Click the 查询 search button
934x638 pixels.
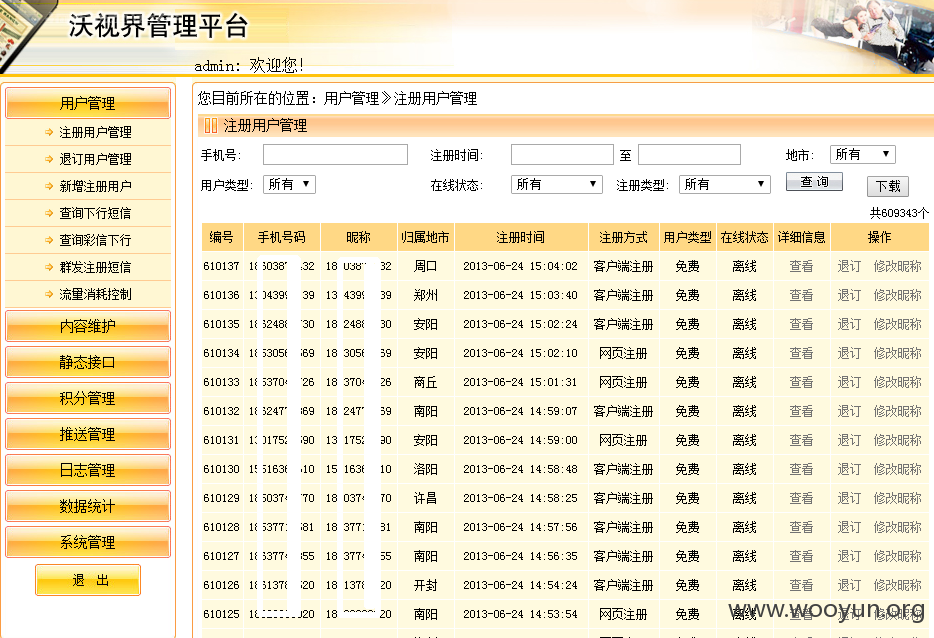pyautogui.click(x=814, y=182)
